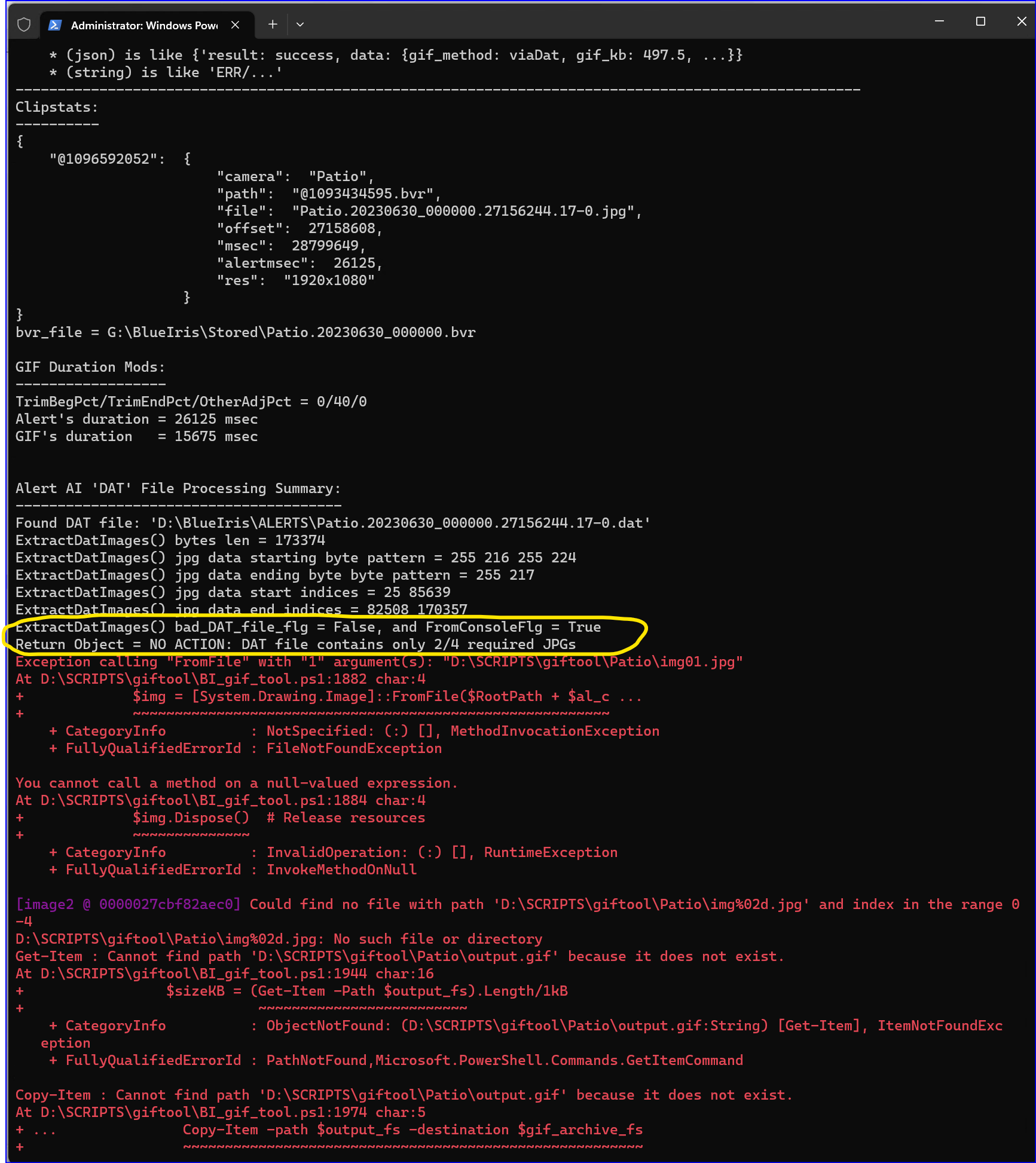1036x1163 pixels.
Task: Minimize the terminal window
Action: click(939, 22)
